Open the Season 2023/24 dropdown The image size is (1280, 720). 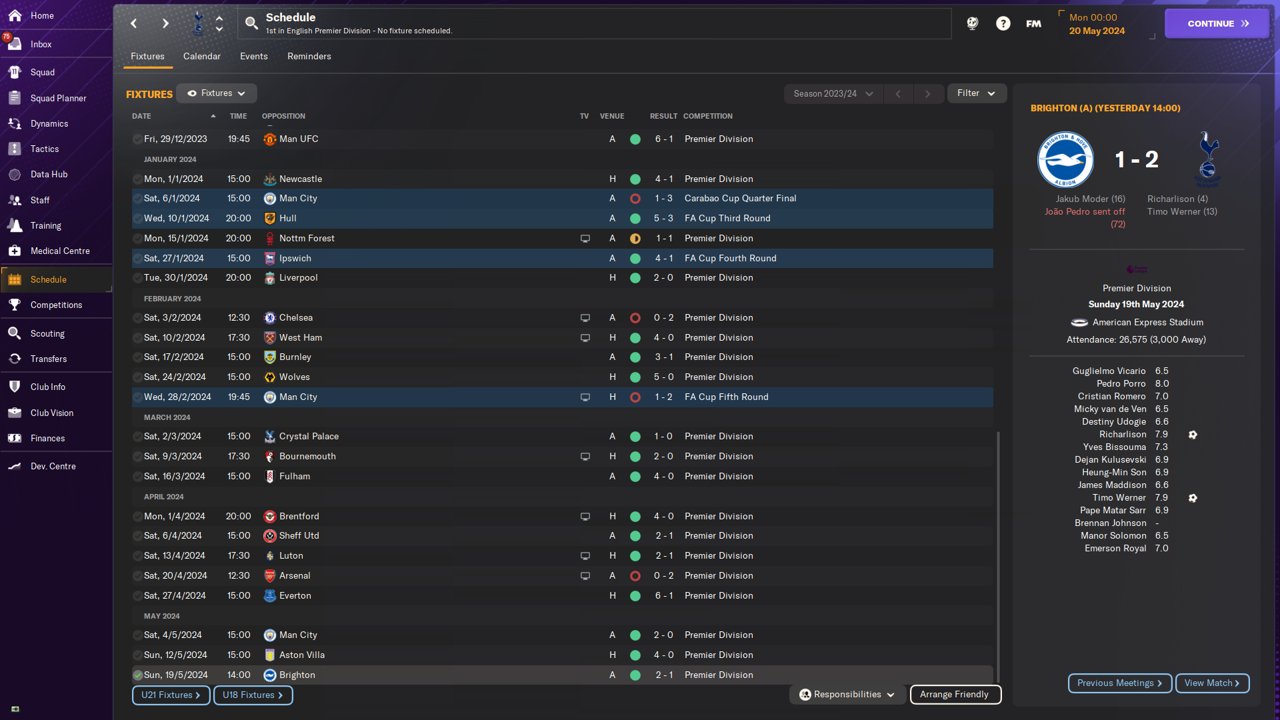(x=833, y=93)
